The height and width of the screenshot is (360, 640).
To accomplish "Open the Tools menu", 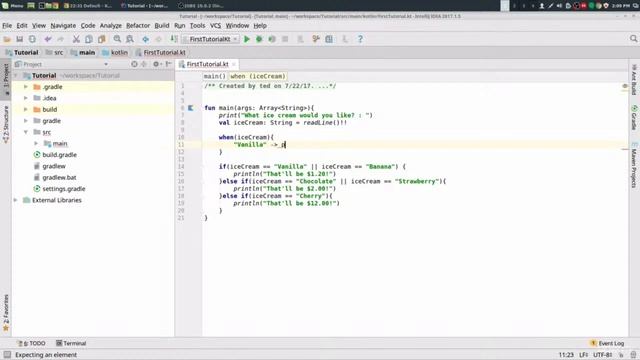I will pyautogui.click(x=198, y=25).
